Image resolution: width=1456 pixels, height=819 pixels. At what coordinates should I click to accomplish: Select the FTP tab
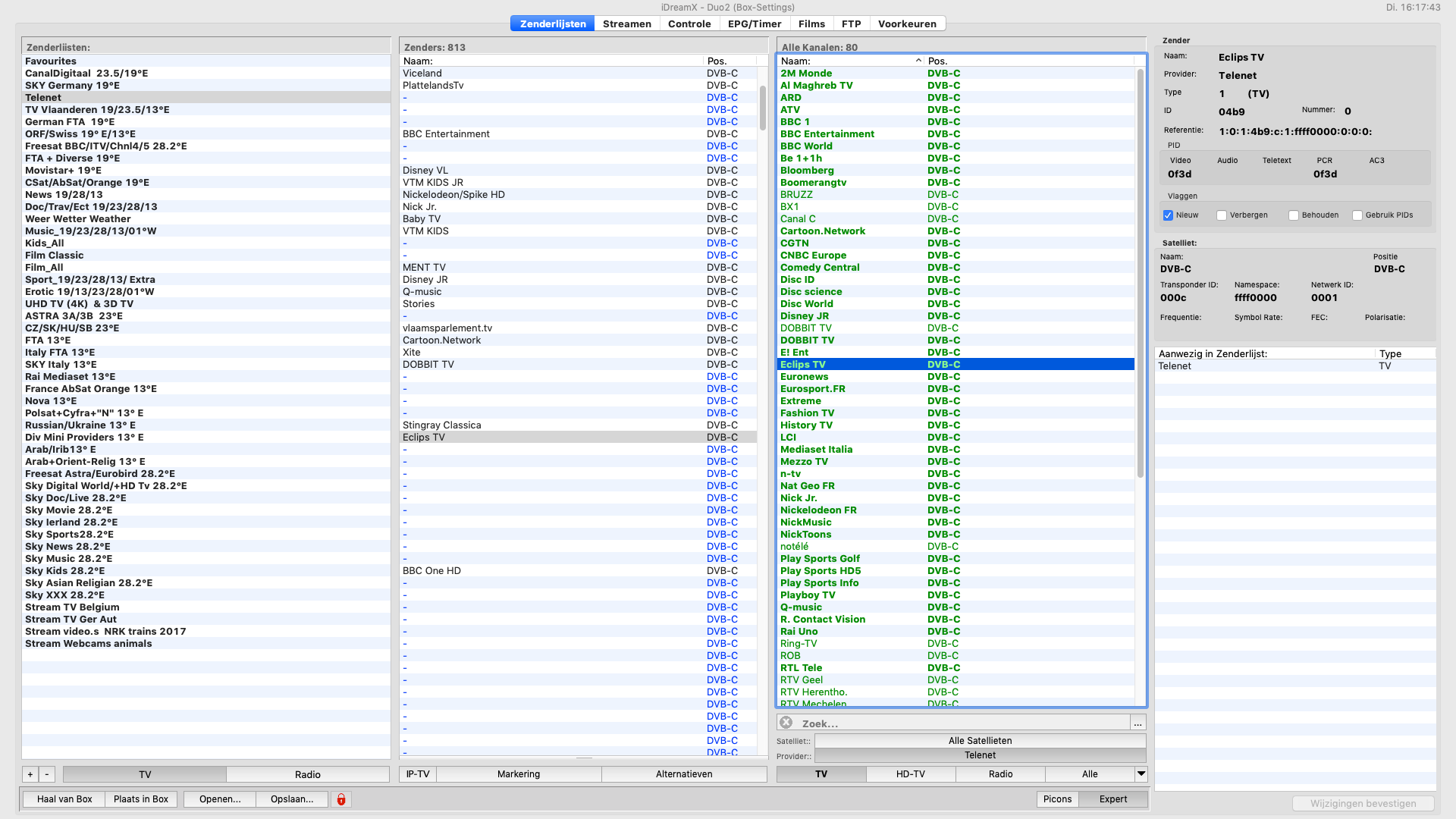(x=851, y=24)
